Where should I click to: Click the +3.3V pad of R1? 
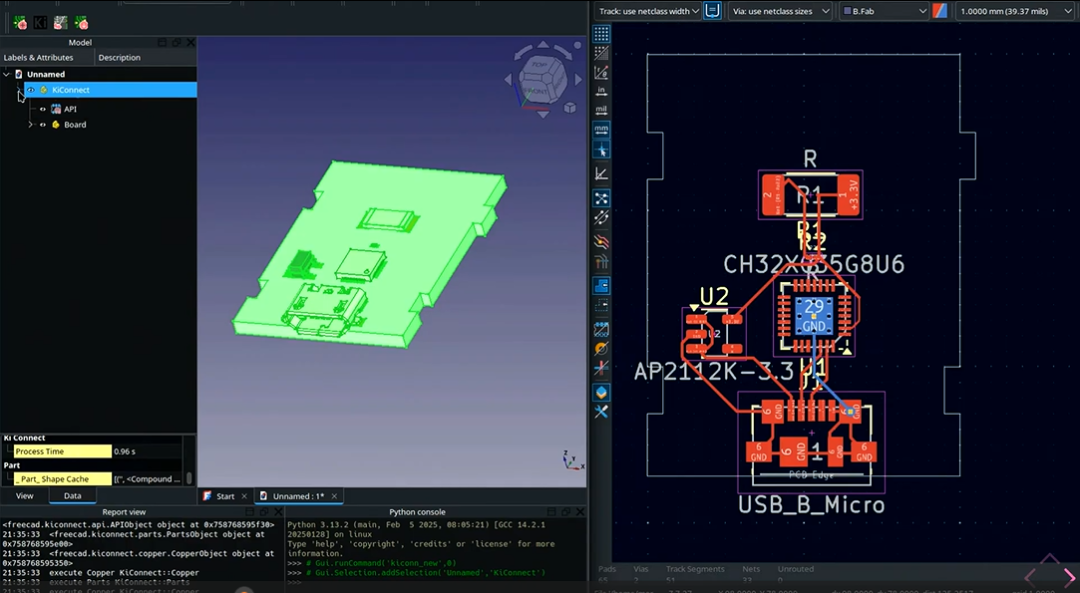(849, 195)
